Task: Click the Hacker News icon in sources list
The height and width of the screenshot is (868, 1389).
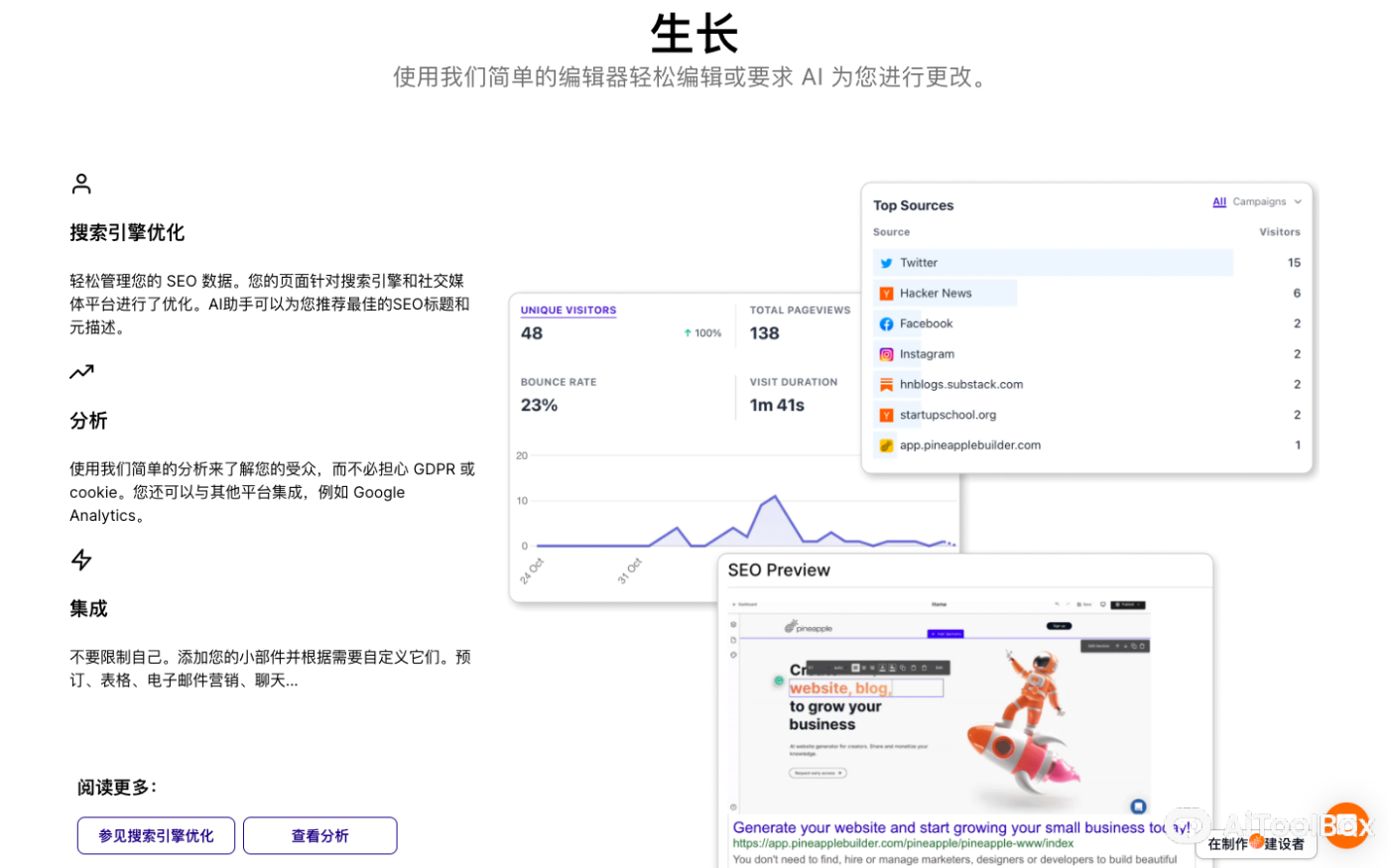Action: pyautogui.click(x=886, y=294)
